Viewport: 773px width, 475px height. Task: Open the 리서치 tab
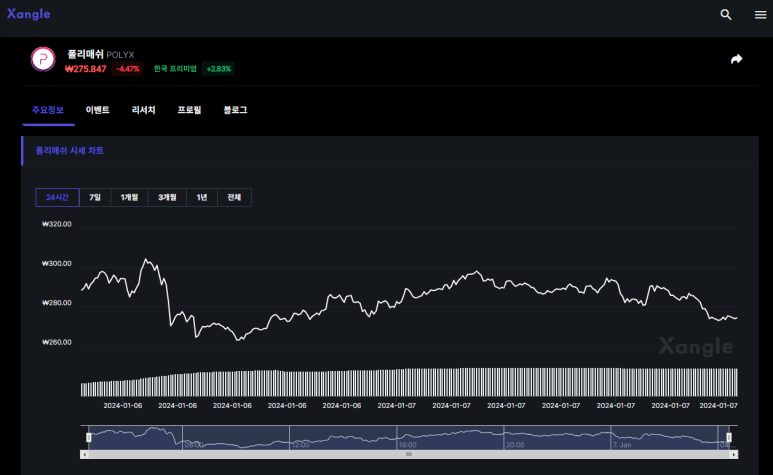143,110
